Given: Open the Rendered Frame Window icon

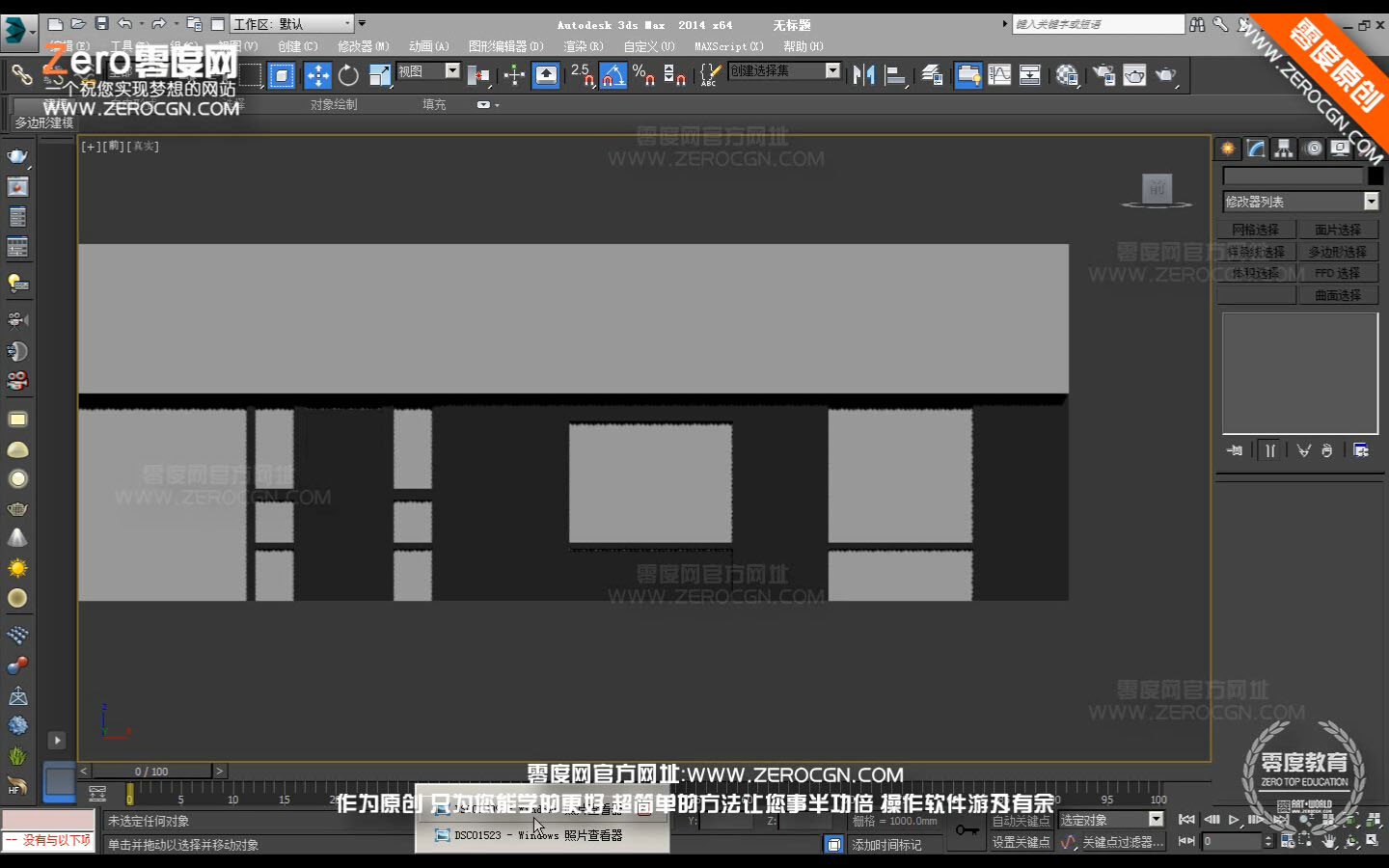Looking at the screenshot, I should (x=1134, y=75).
